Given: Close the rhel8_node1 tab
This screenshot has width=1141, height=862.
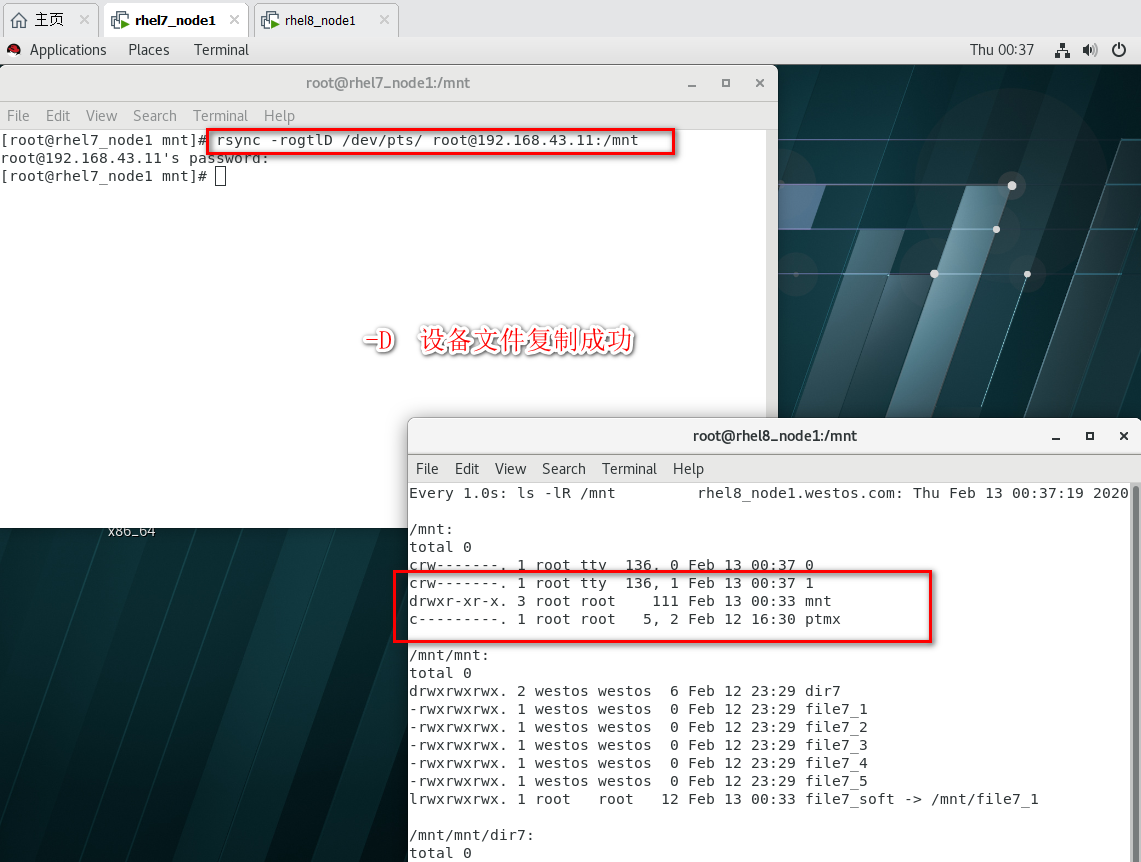Looking at the screenshot, I should [384, 20].
